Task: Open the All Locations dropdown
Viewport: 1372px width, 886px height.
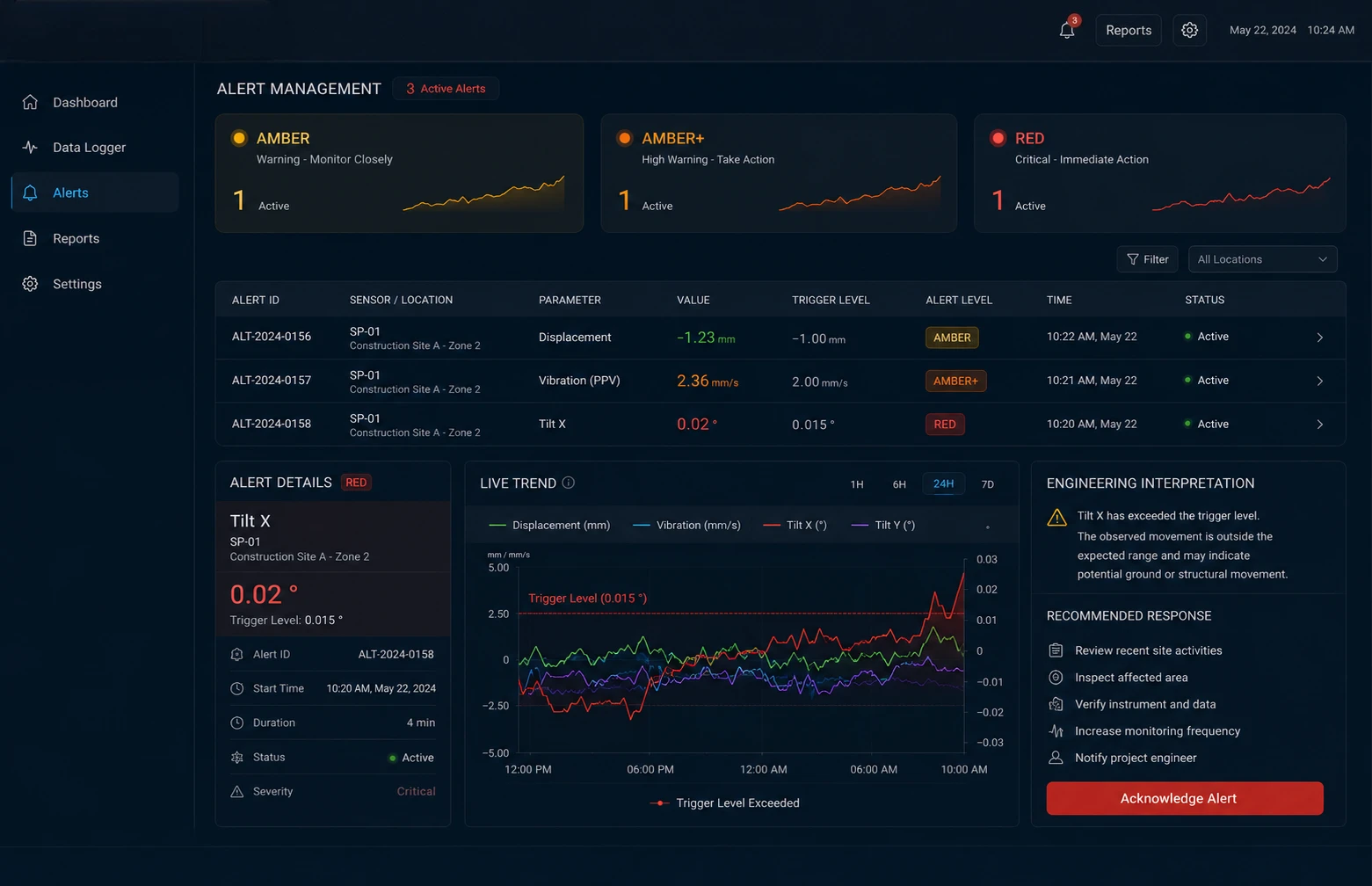Action: pyautogui.click(x=1262, y=259)
